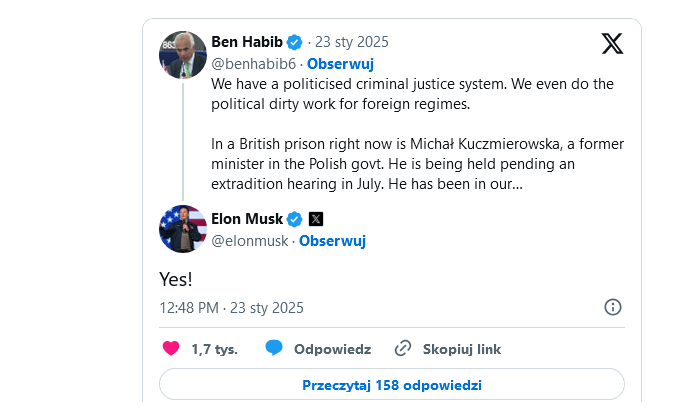The width and height of the screenshot is (700, 414).
Task: Open the tweet info circle icon
Action: (x=613, y=307)
